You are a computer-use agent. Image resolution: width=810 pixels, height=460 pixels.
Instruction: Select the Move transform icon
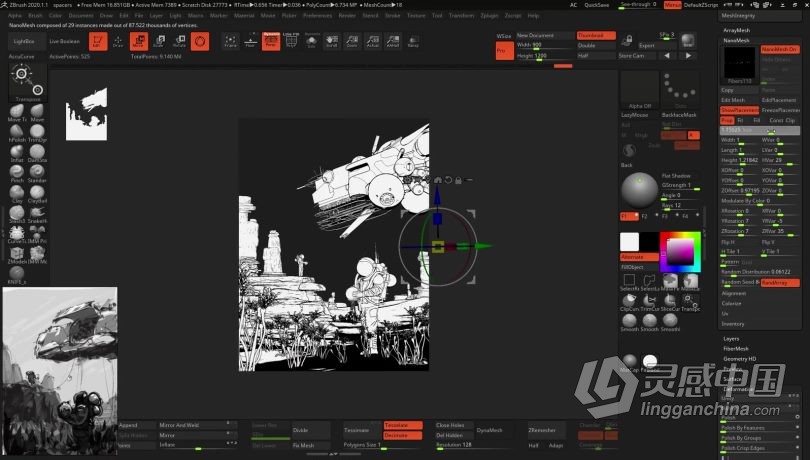click(x=138, y=41)
